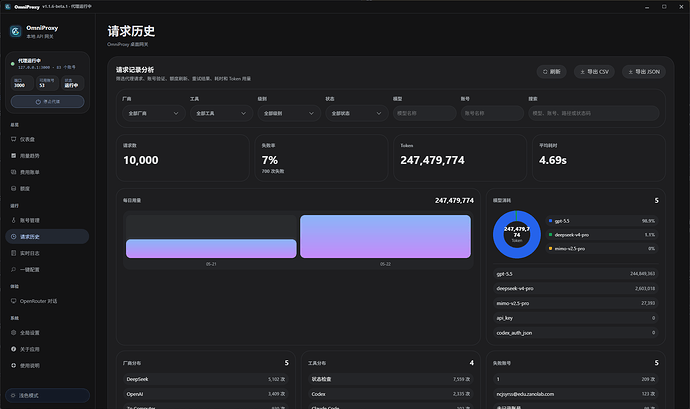Viewport: 690px width, 409px height.
Task: Export records with 导出 CSV
Action: (595, 72)
